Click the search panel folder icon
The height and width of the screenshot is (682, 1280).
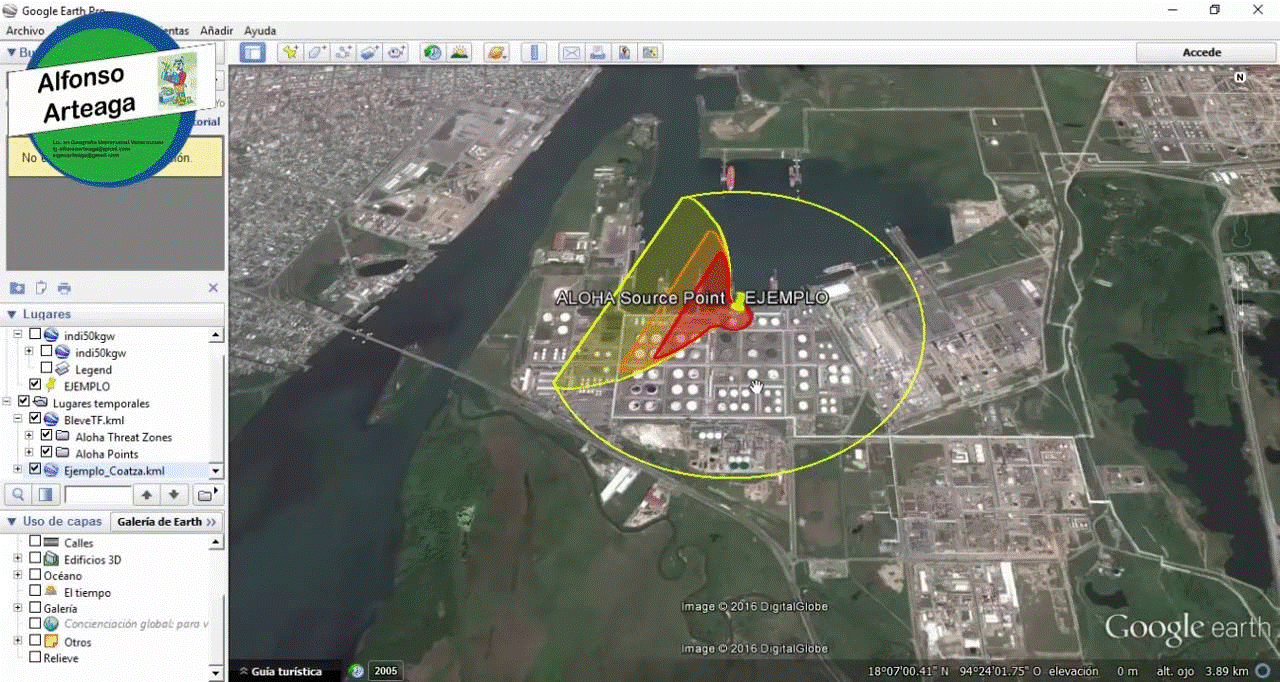pos(17,288)
